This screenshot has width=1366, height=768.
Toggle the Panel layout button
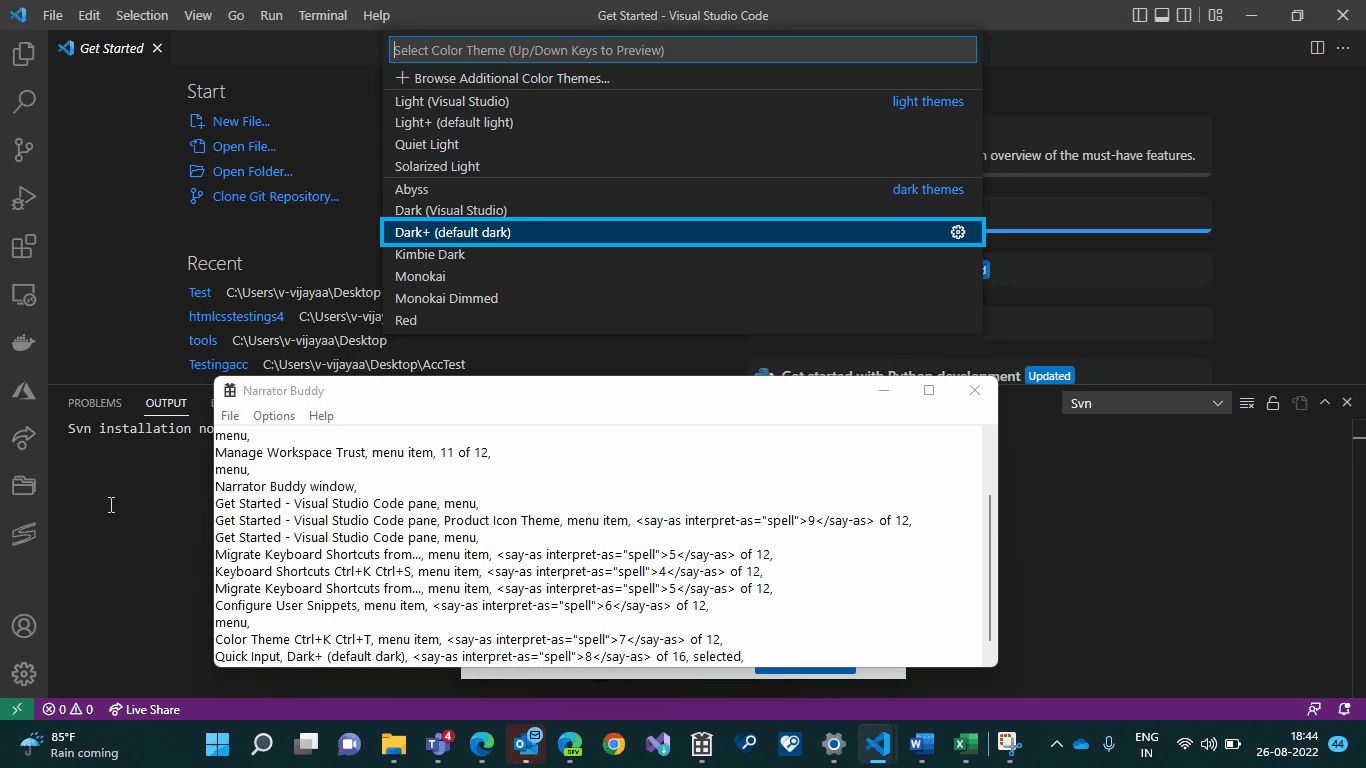1162,15
